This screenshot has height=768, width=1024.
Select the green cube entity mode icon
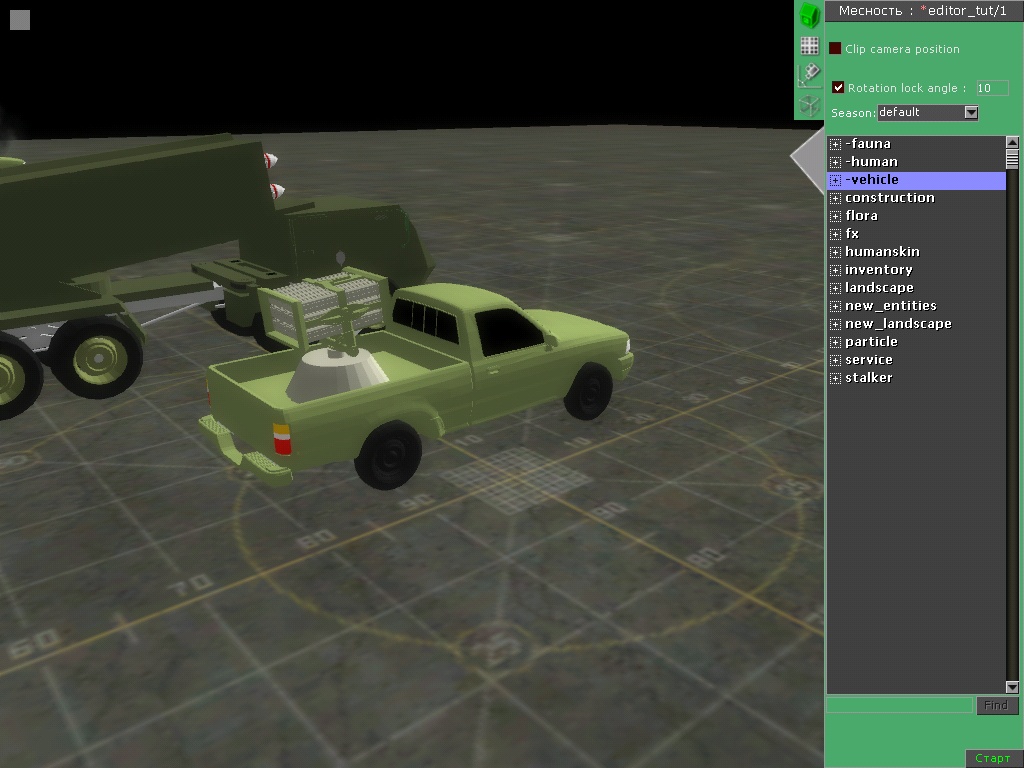tap(809, 15)
